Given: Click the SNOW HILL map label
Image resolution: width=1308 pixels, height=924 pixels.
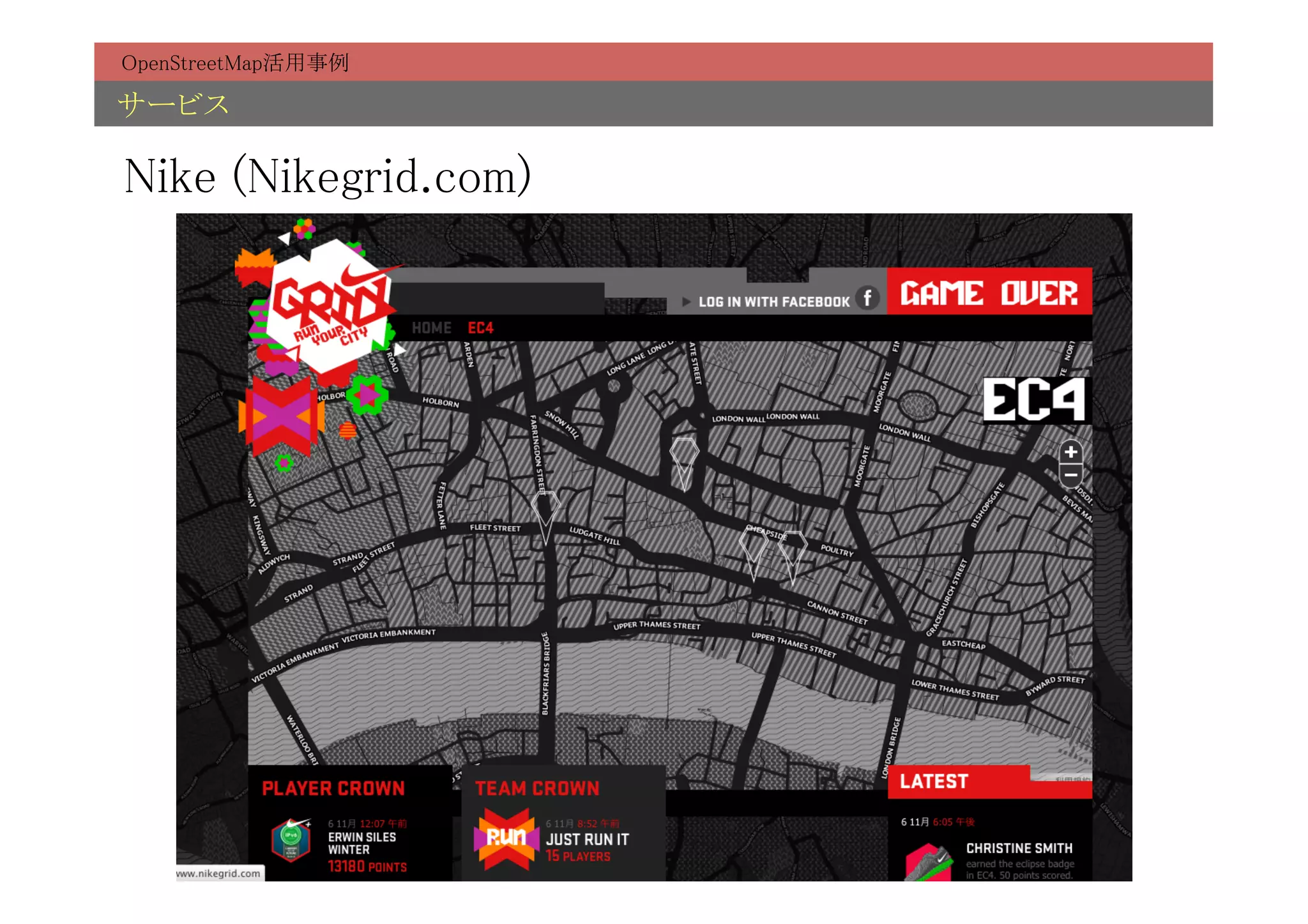Looking at the screenshot, I should tap(561, 424).
